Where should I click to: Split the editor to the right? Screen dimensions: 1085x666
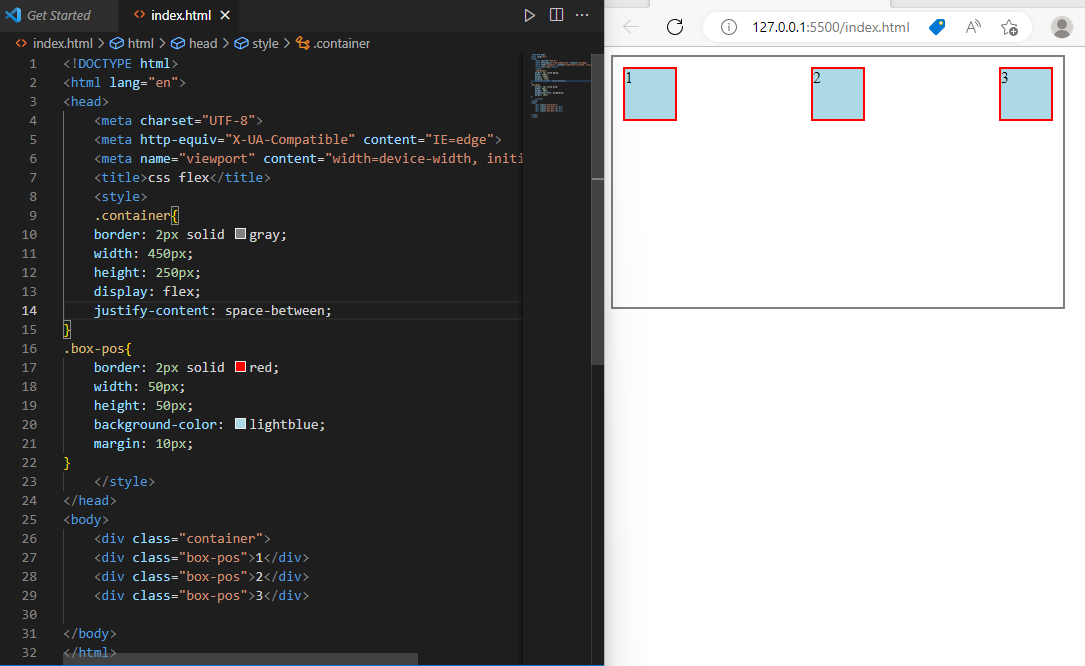click(556, 15)
